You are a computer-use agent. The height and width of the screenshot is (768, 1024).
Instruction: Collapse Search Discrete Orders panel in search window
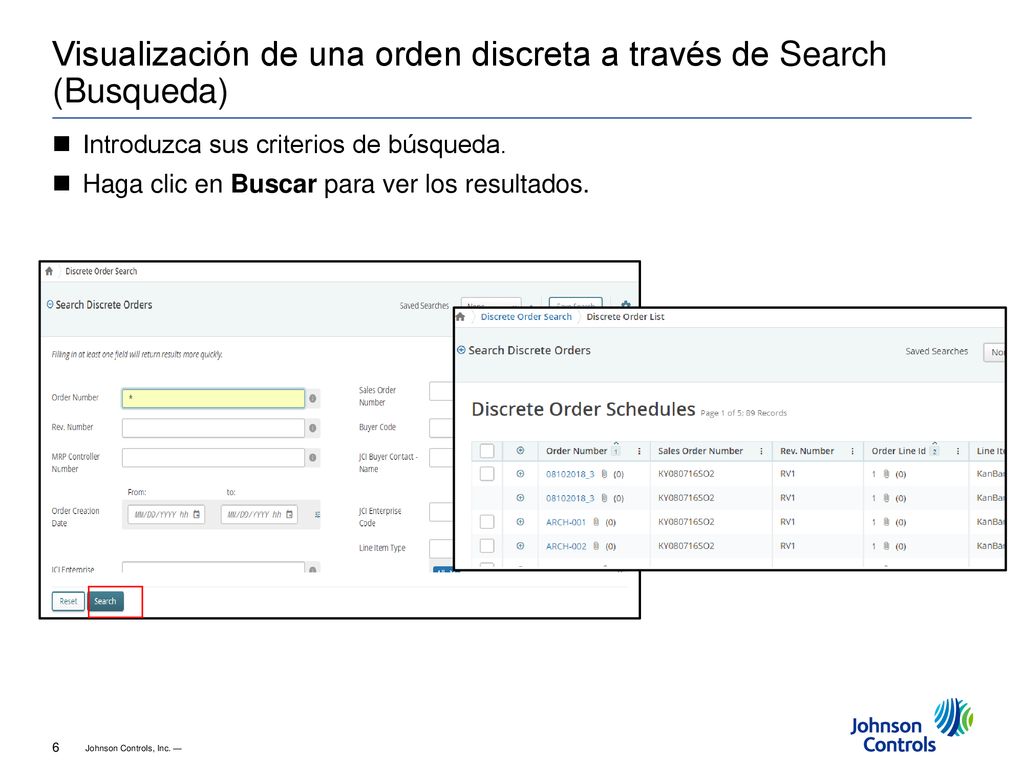click(x=50, y=304)
